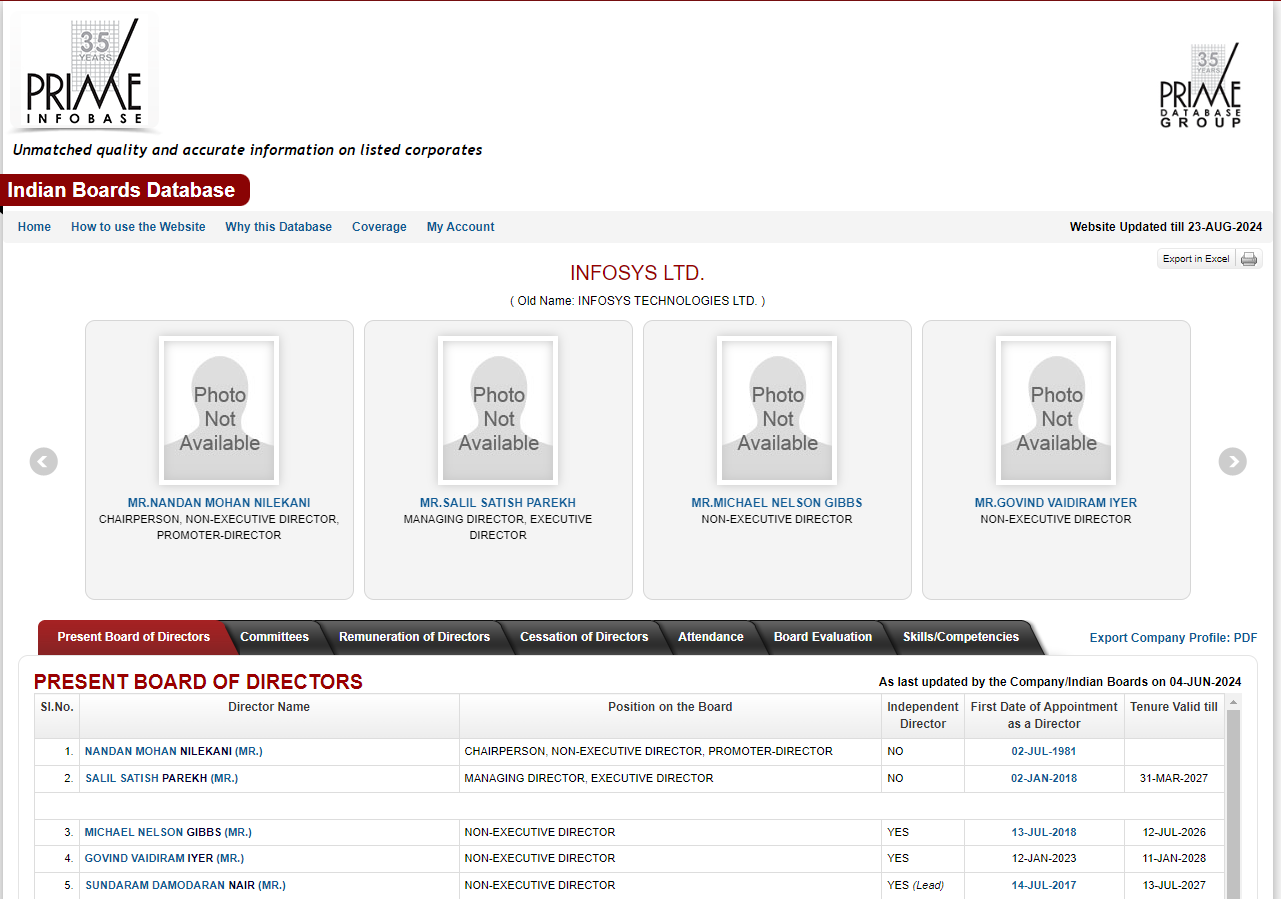Show the Attendance tab
Screen dimensions: 1281x899
point(710,637)
